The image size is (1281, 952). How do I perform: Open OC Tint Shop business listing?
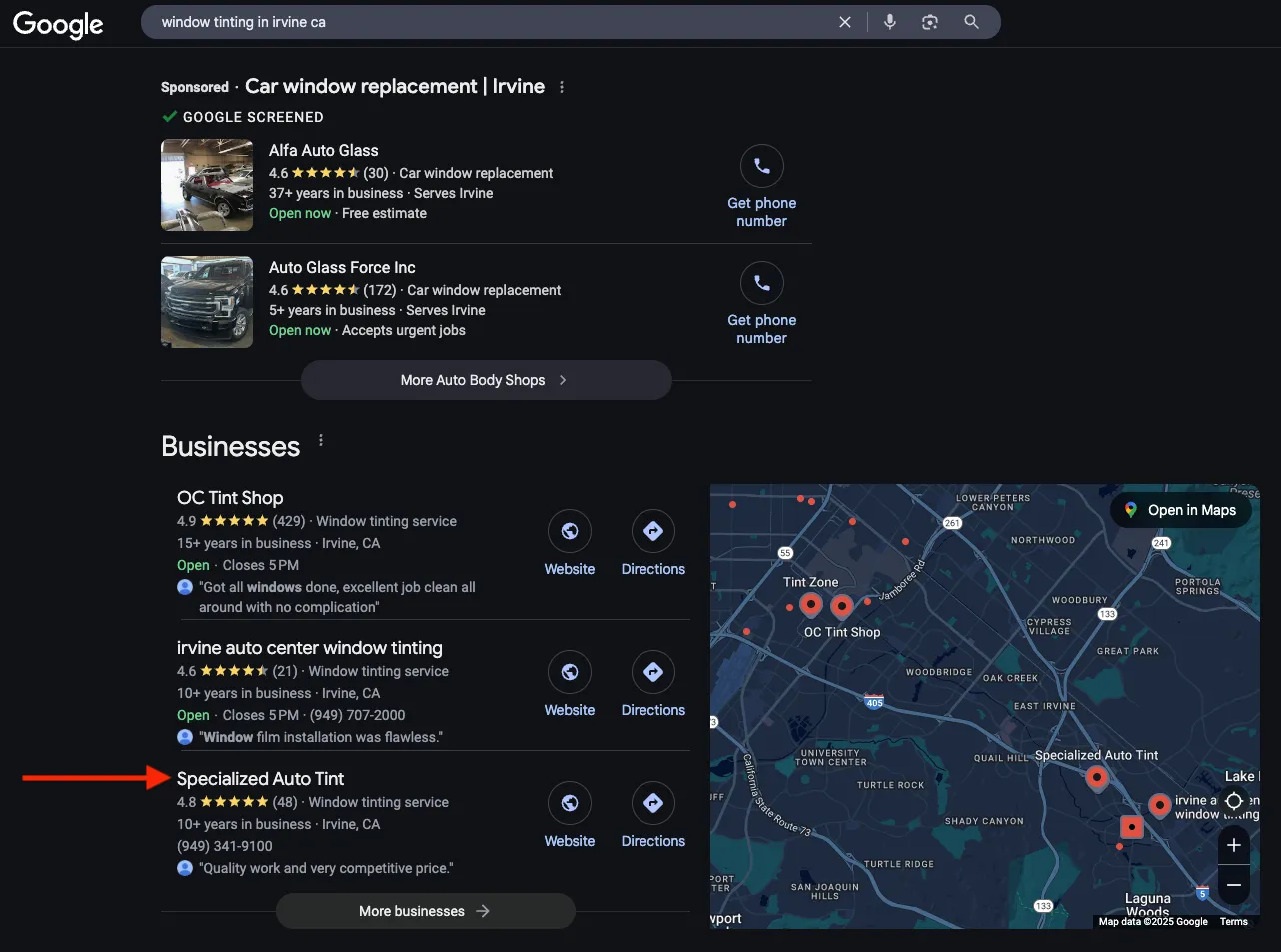[x=230, y=497]
